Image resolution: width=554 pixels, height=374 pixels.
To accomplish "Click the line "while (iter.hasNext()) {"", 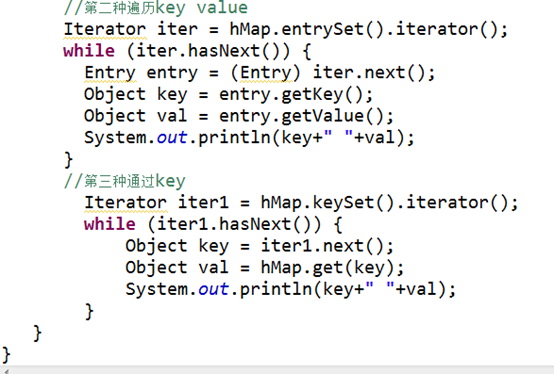I will (187, 51).
